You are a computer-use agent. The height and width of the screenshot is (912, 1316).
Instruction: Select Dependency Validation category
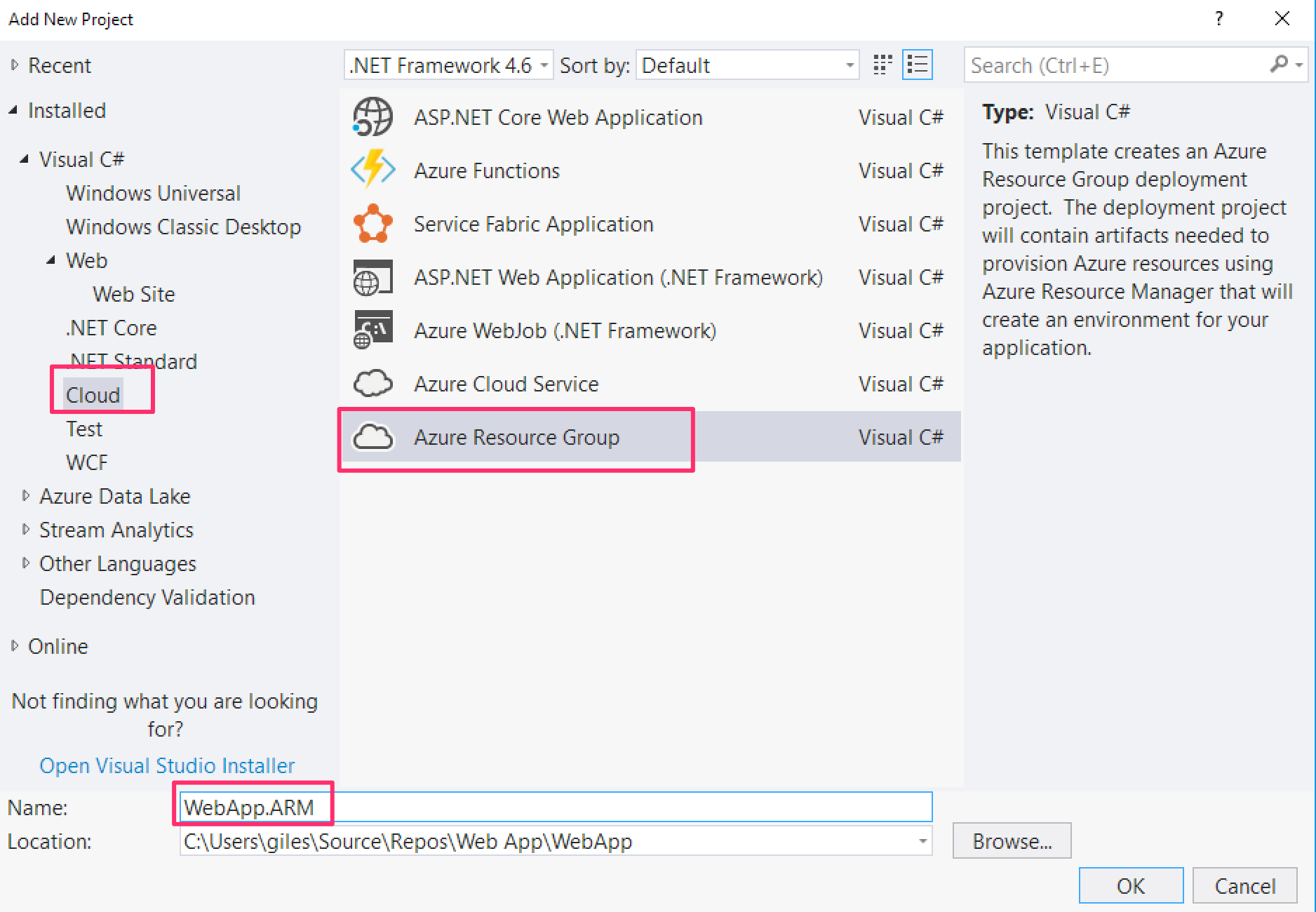pyautogui.click(x=147, y=597)
